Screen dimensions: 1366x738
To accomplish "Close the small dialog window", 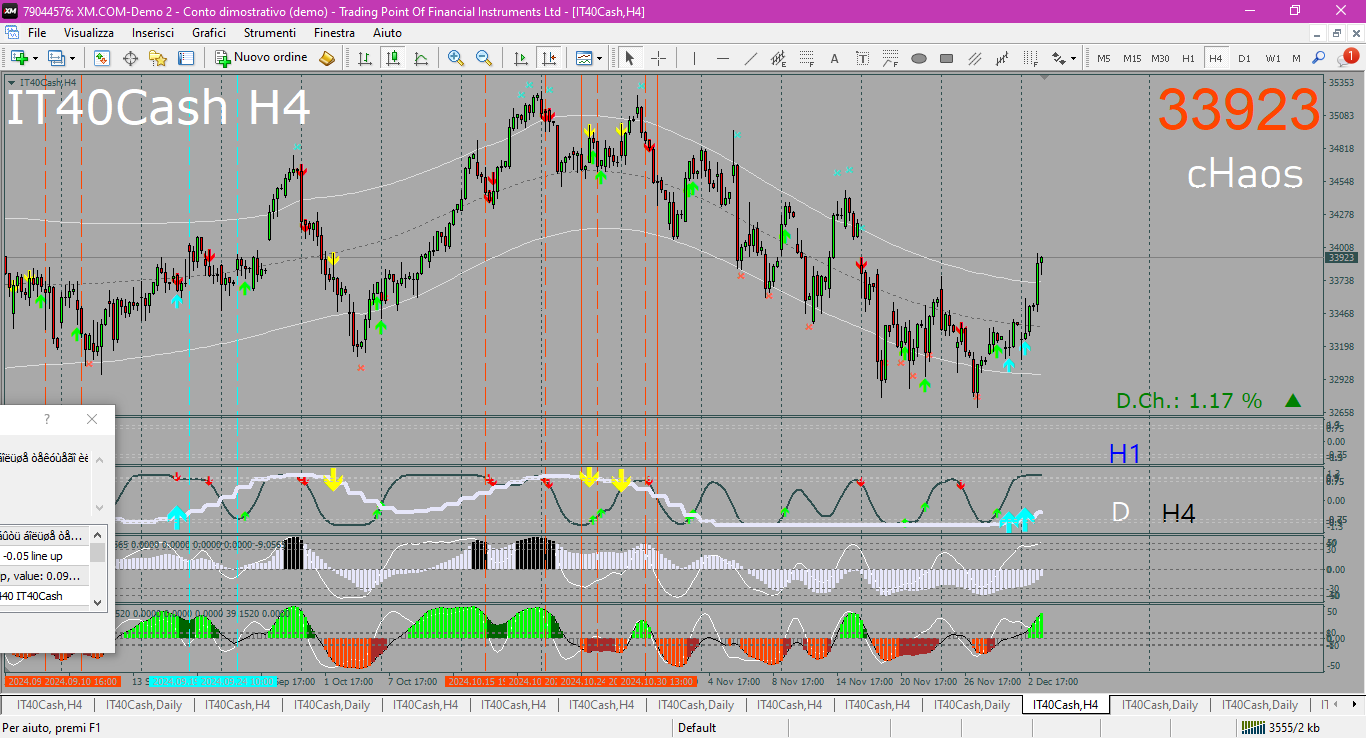I will [92, 419].
